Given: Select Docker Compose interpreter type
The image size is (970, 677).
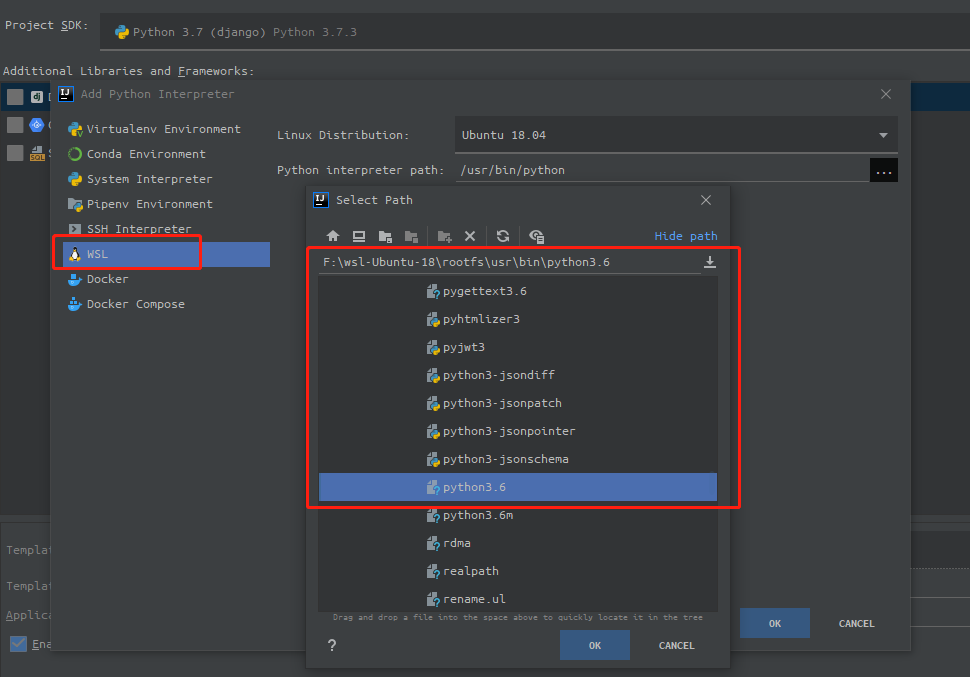Looking at the screenshot, I should click(x=135, y=304).
